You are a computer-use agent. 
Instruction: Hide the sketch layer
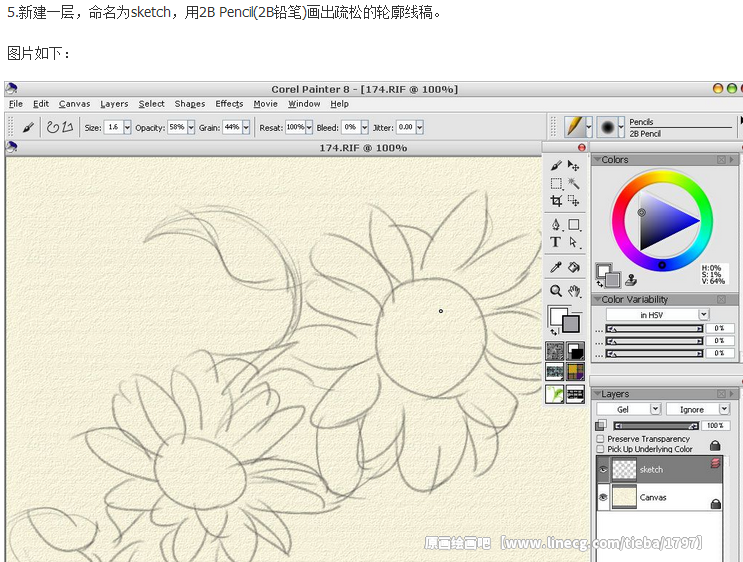click(x=603, y=470)
